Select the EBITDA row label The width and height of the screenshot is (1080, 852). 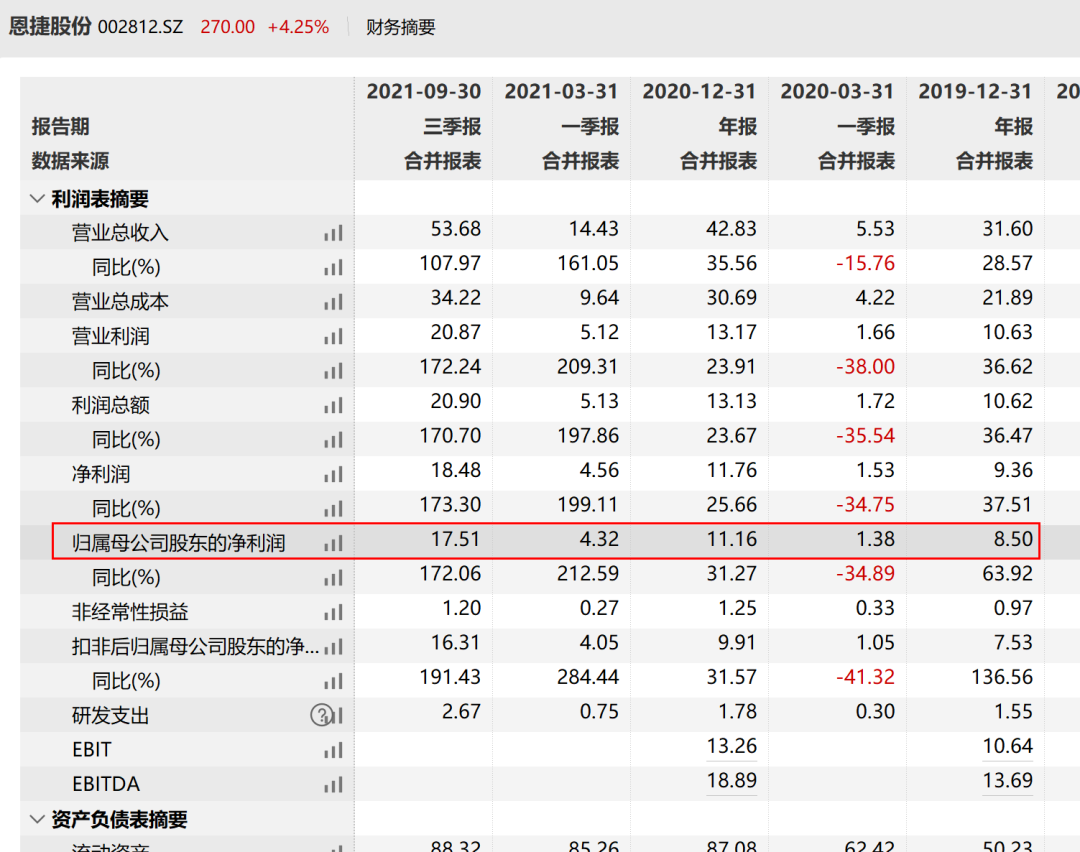coord(106,784)
